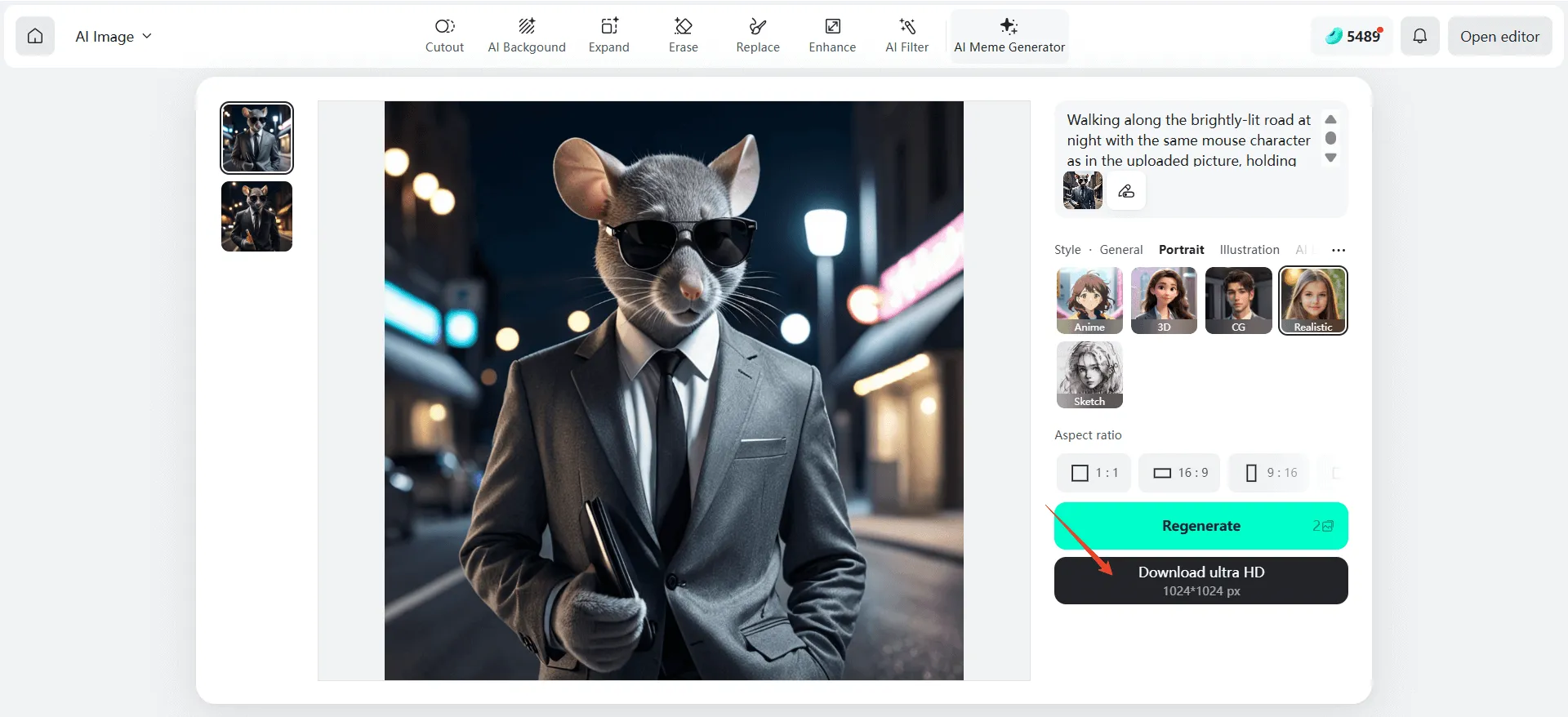Open the AI Background tool
This screenshot has height=717, width=1568.
527,36
